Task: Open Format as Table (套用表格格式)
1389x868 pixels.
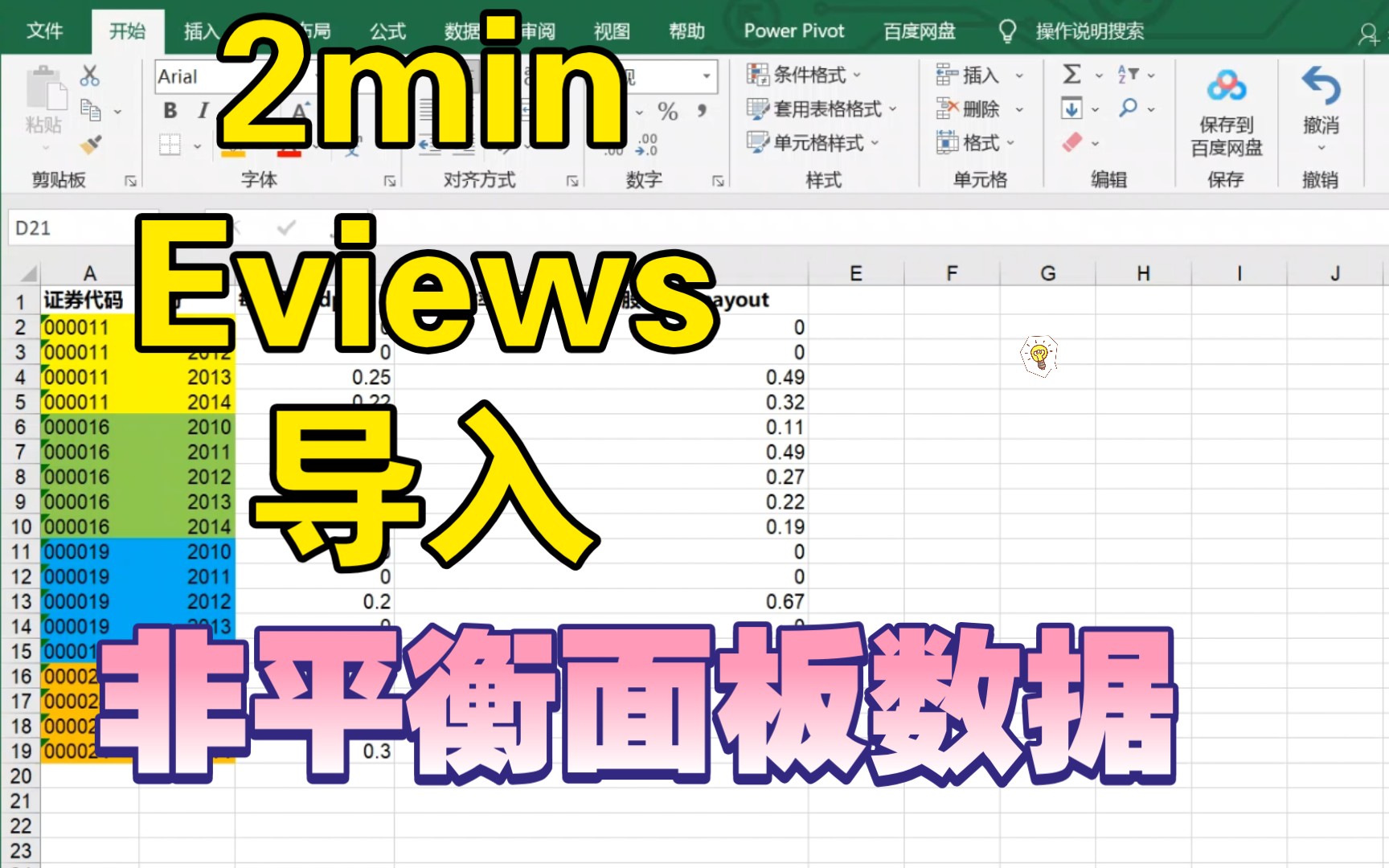Action: (822, 108)
